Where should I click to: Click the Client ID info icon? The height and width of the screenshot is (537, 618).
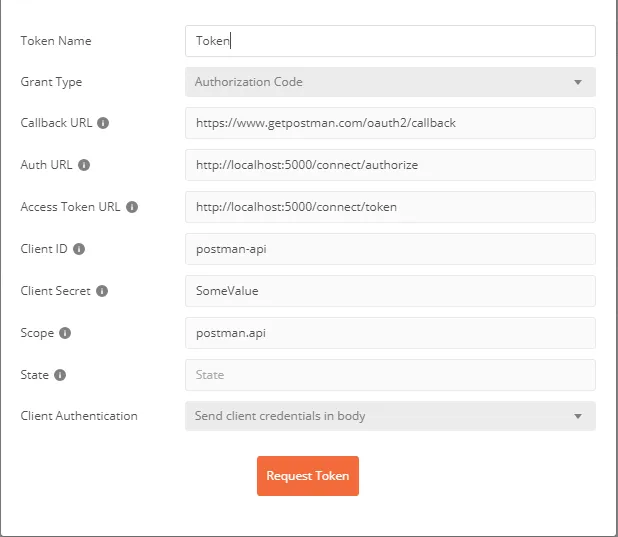point(79,249)
